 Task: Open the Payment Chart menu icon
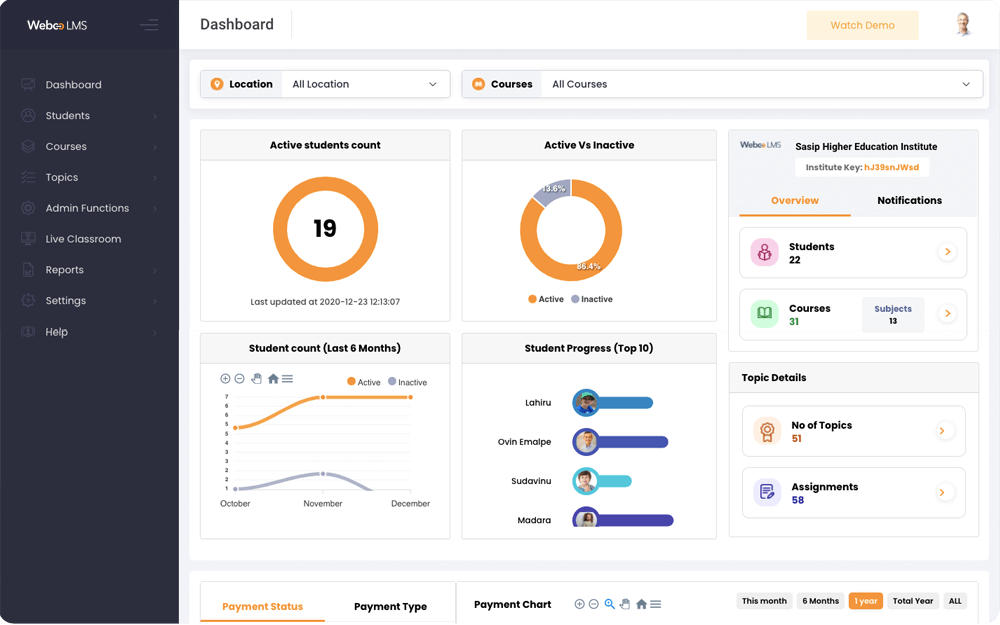click(656, 604)
